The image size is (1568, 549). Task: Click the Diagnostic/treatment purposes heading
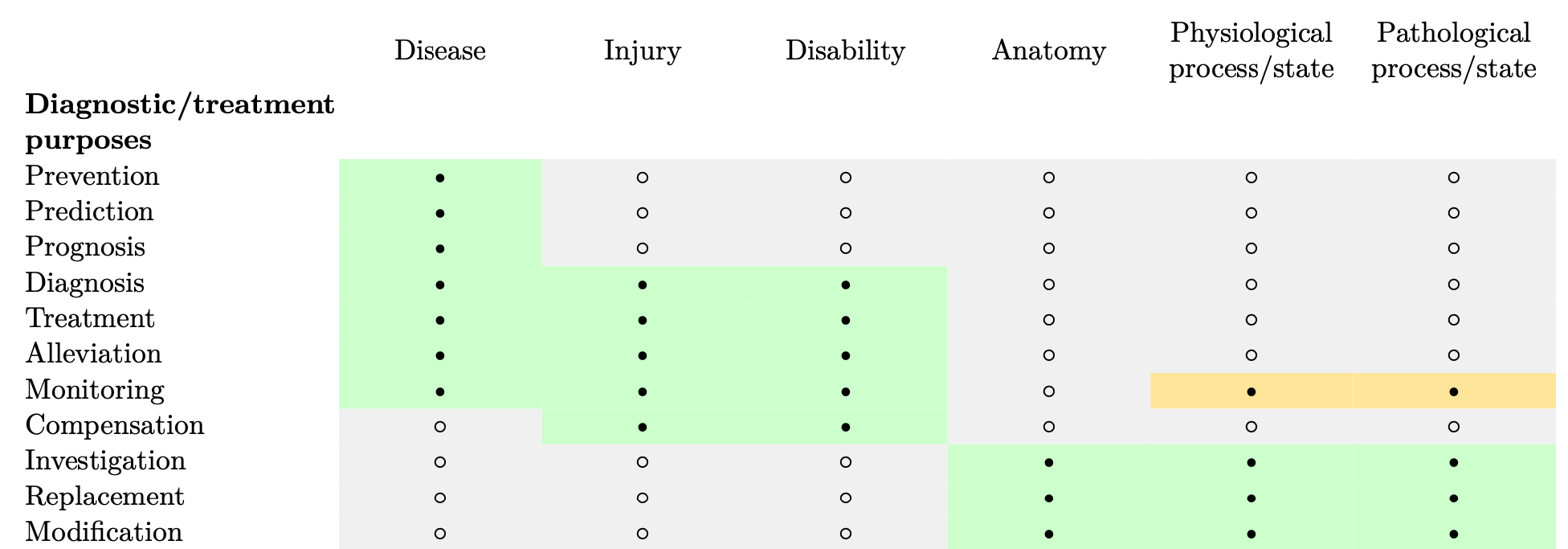179,122
